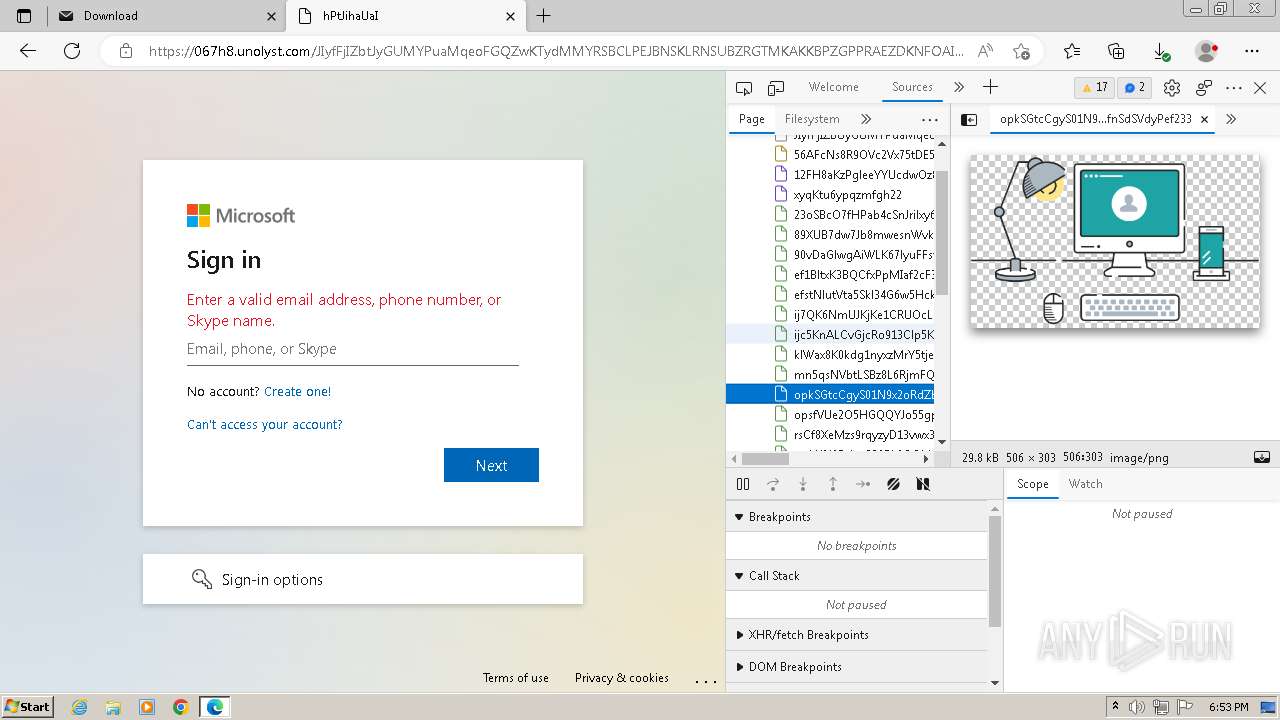The width and height of the screenshot is (1280, 720).
Task: Open Can't access your account? link
Action: 265,425
